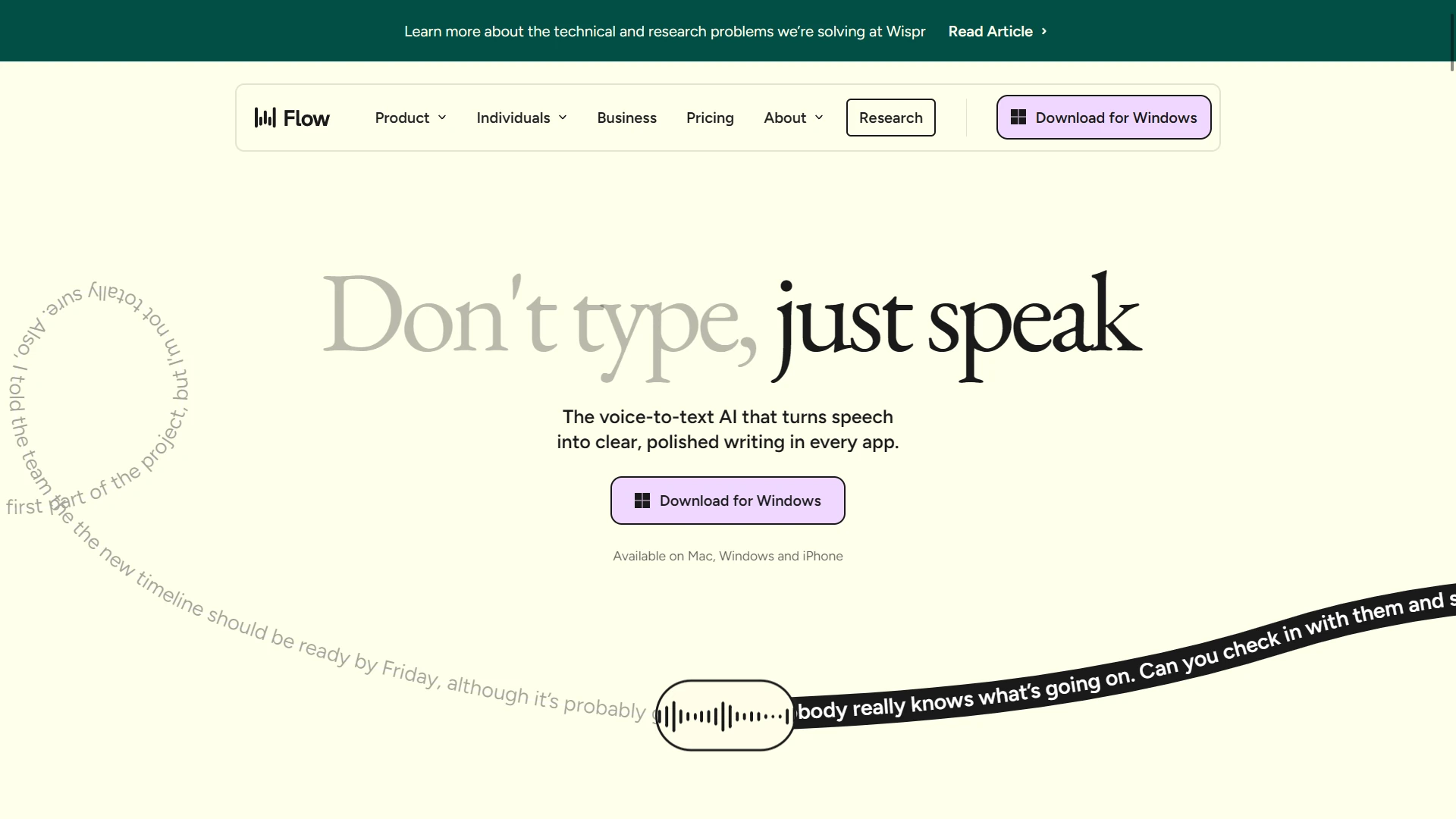Click the audio waveform pill
Viewport: 1456px width, 819px height.
click(x=725, y=715)
